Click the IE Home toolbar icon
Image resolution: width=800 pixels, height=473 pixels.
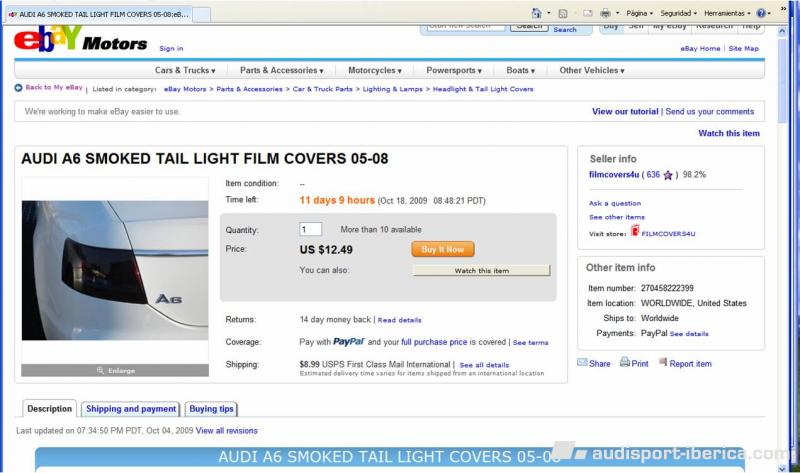536,13
